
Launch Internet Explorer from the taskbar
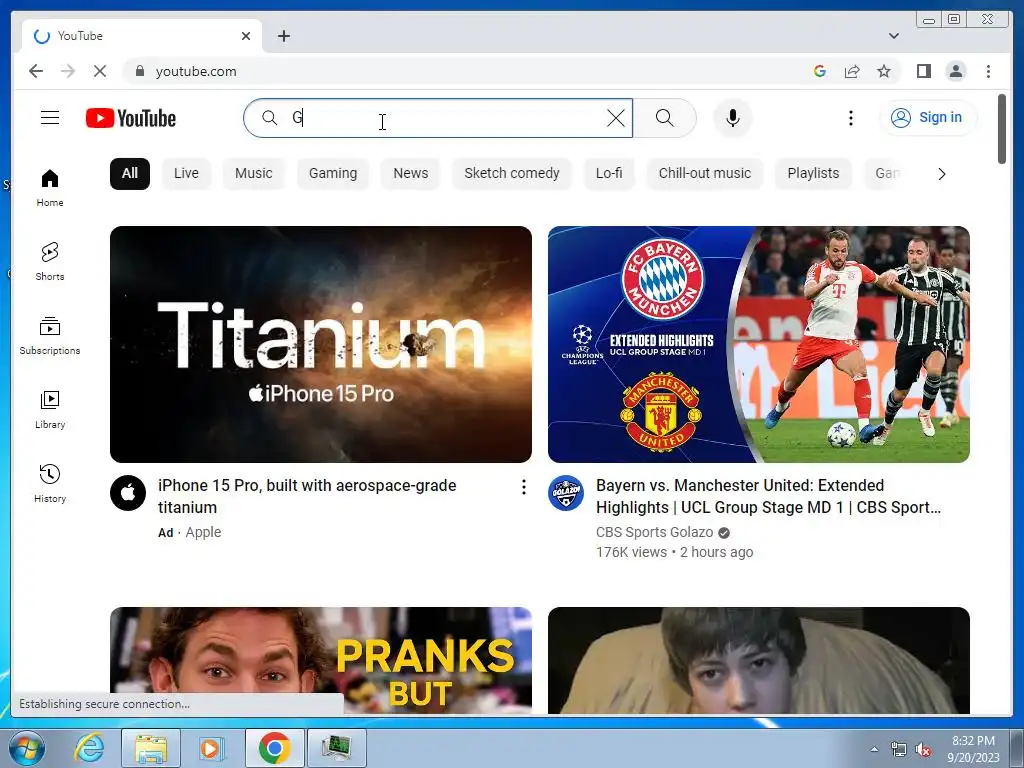pyautogui.click(x=89, y=748)
